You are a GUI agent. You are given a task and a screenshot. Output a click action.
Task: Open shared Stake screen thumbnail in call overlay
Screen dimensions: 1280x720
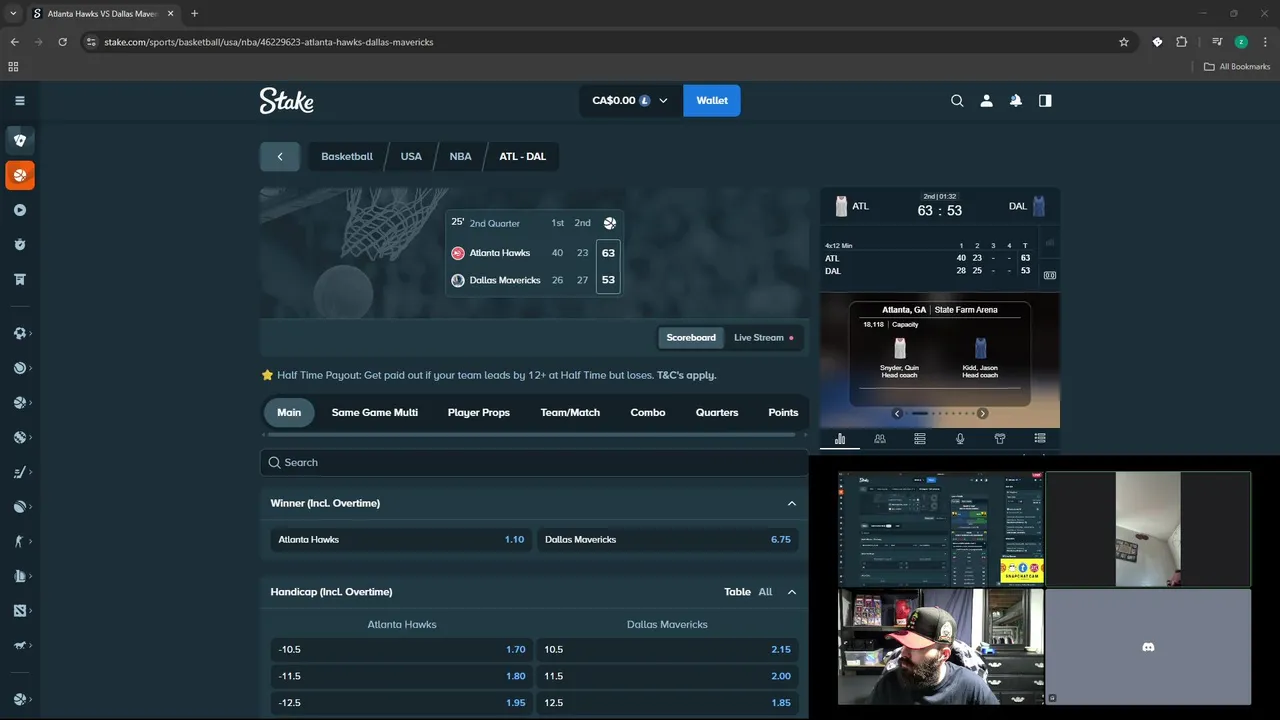(940, 528)
